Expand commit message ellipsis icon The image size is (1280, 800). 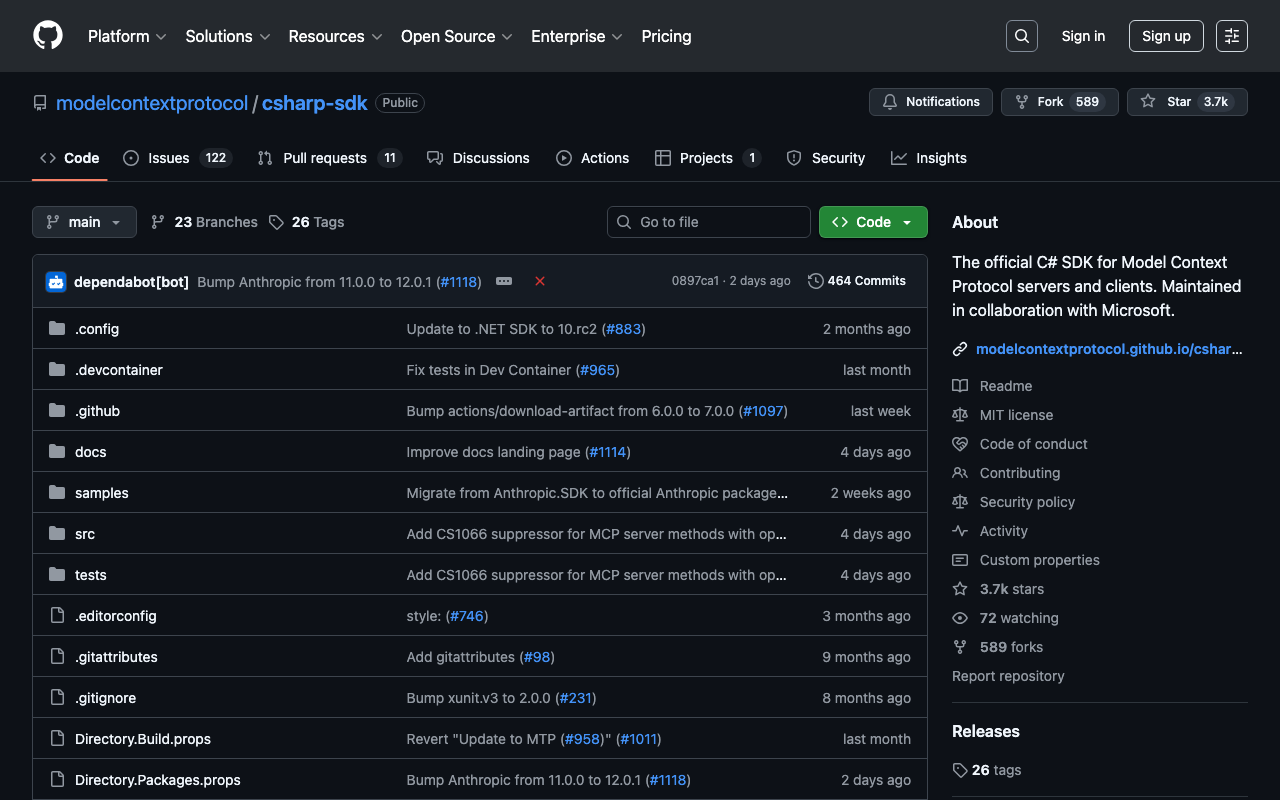(x=504, y=282)
